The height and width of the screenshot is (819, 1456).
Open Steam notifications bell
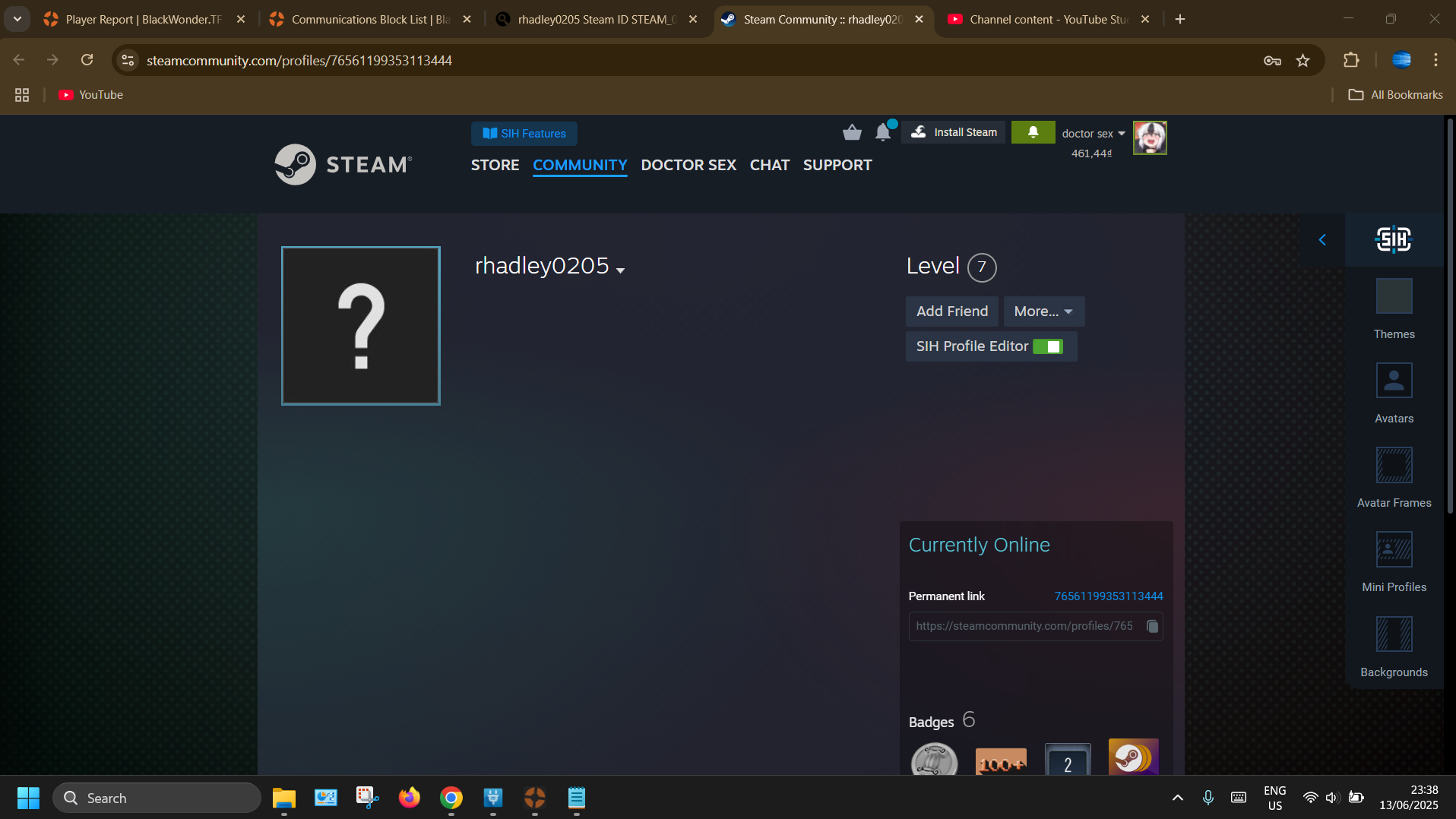pos(883,132)
